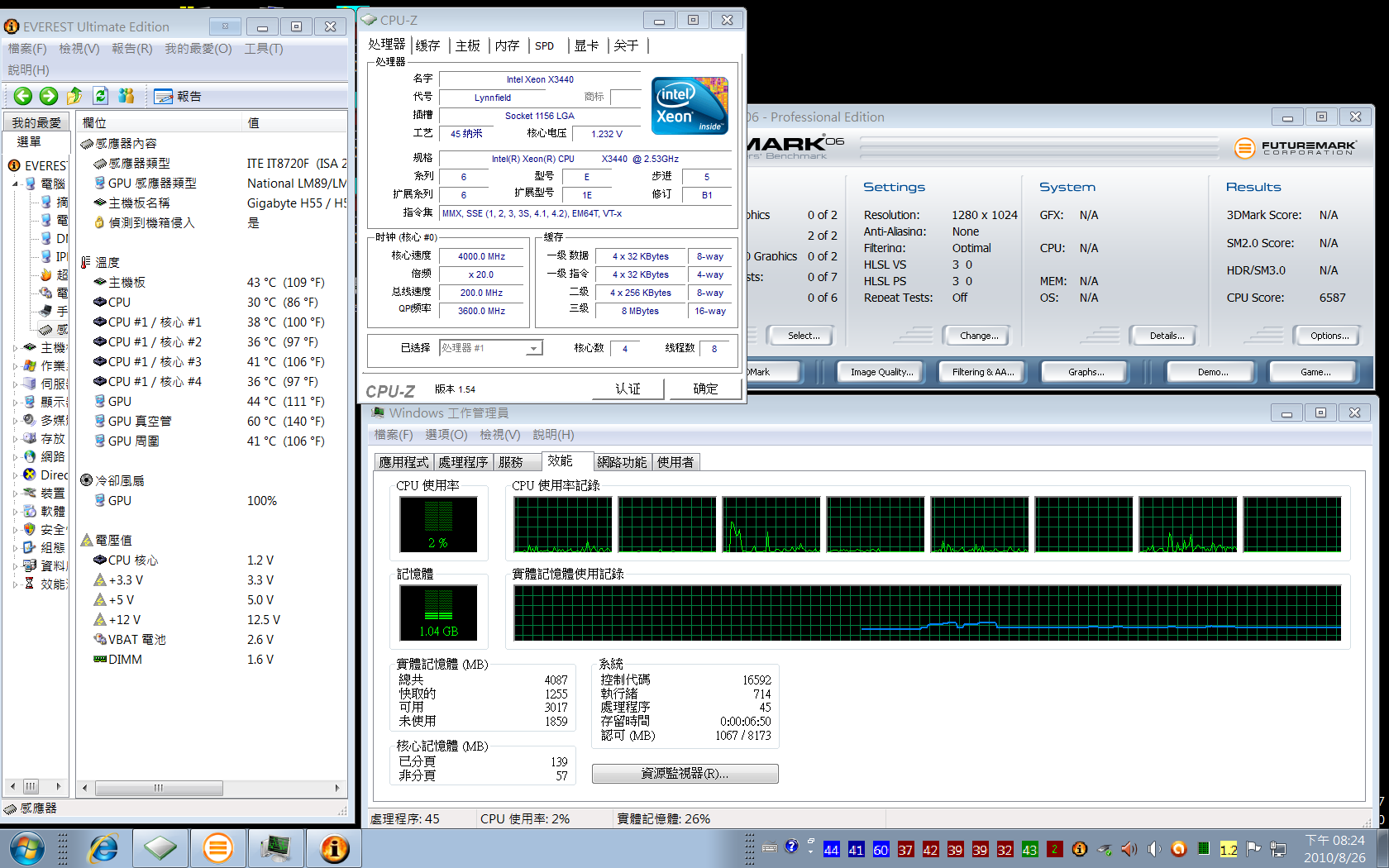Screen dimensions: 1389x868
Task: Click the Change... button in 3DMark06 Settings
Action: (979, 336)
